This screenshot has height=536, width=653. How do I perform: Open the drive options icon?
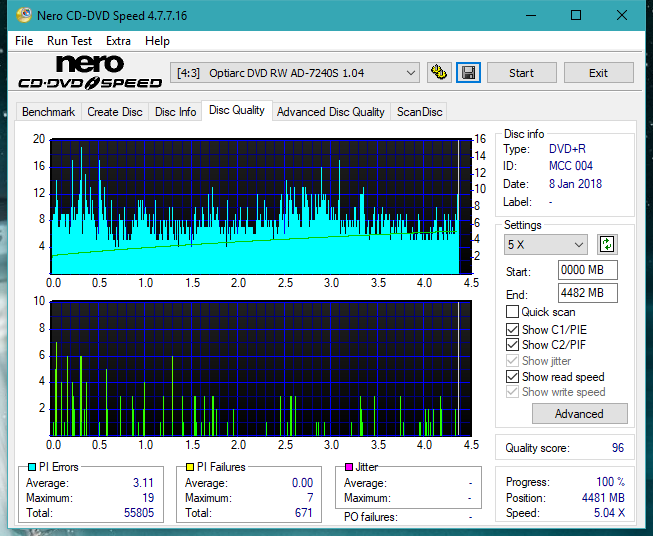click(x=439, y=73)
